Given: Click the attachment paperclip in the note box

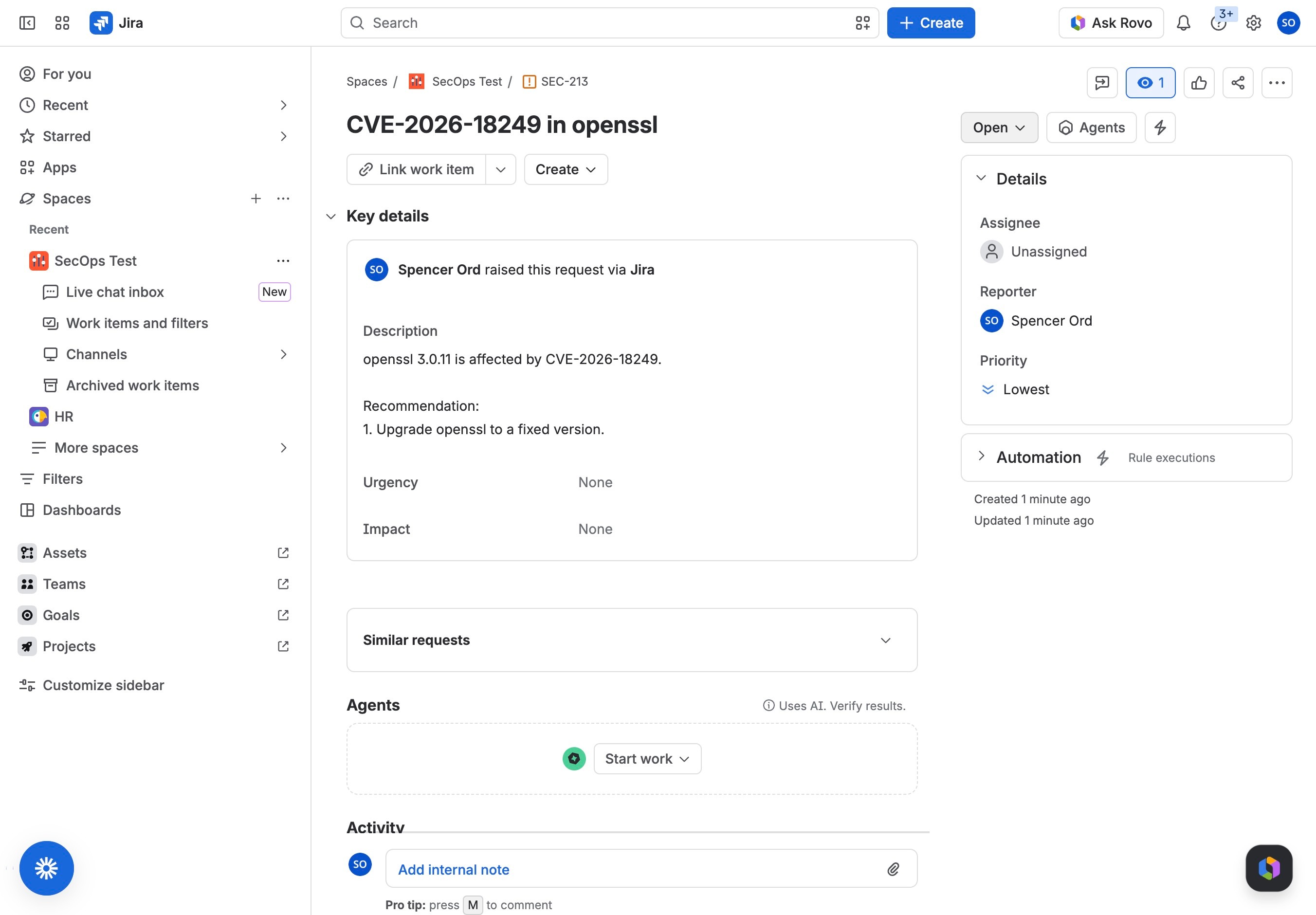Looking at the screenshot, I should pyautogui.click(x=893, y=869).
